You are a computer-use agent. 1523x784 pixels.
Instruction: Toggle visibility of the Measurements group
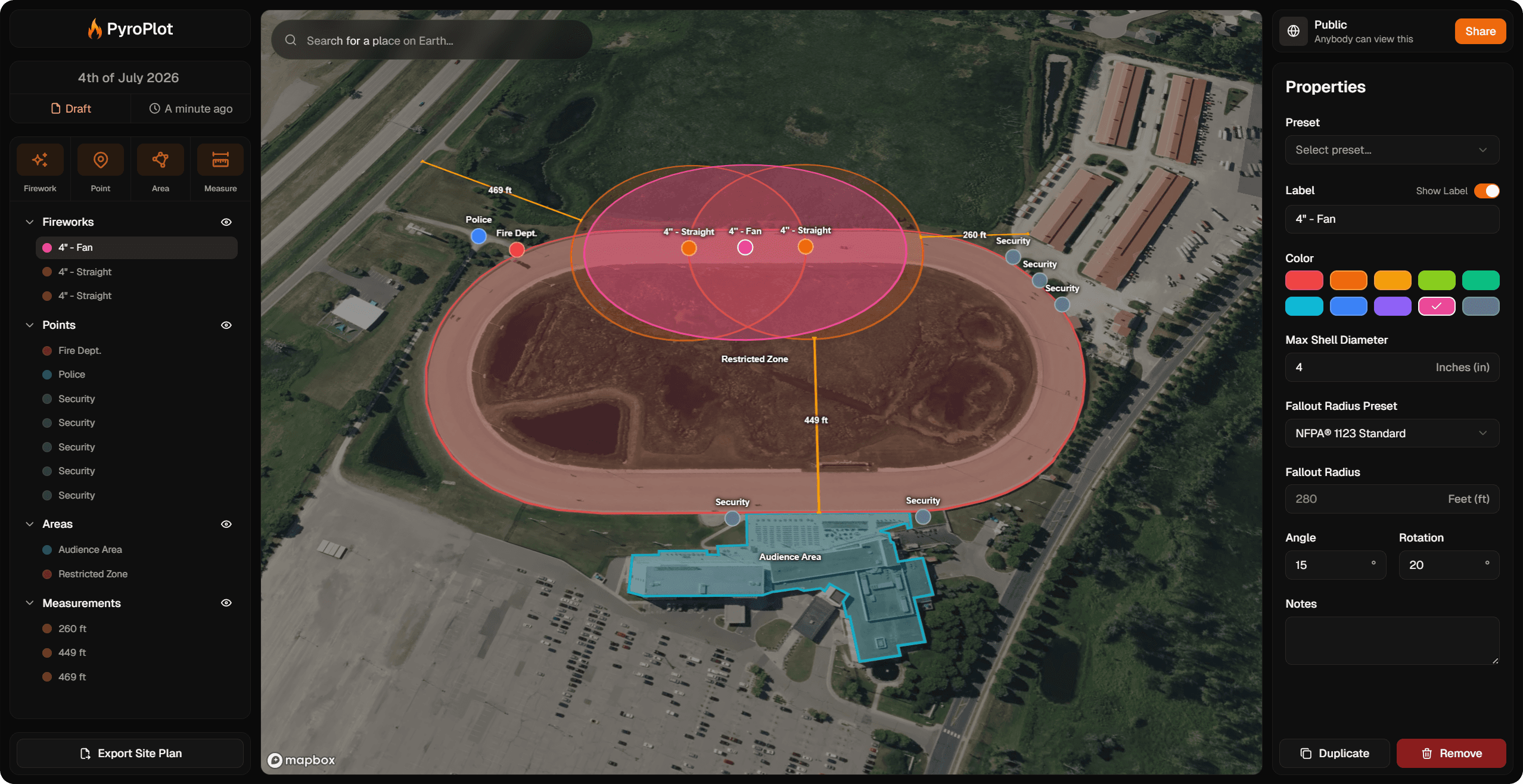pyautogui.click(x=226, y=603)
